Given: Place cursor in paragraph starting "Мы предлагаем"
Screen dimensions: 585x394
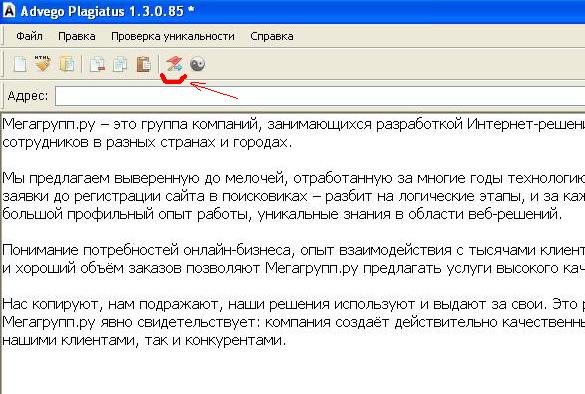Looking at the screenshot, I should [294, 196].
